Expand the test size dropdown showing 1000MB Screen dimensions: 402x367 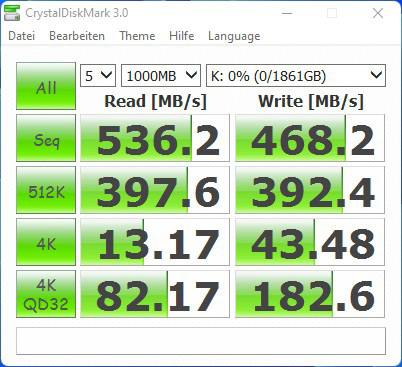(x=161, y=76)
